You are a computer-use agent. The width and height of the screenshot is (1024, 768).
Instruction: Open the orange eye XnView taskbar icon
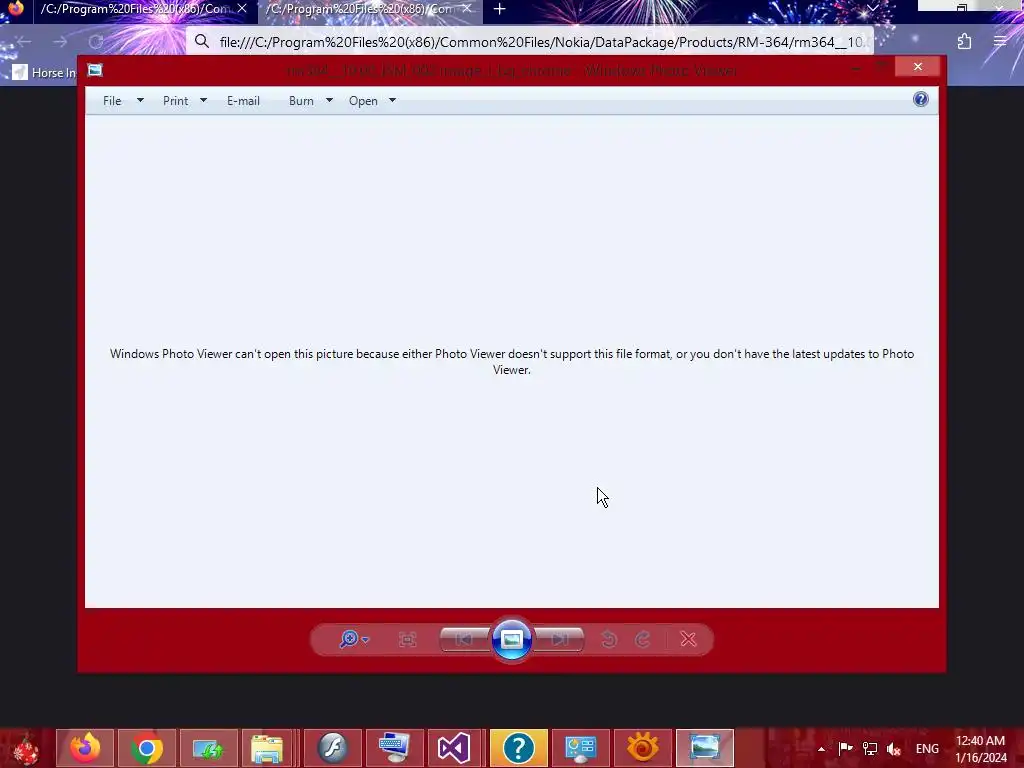[x=643, y=748]
